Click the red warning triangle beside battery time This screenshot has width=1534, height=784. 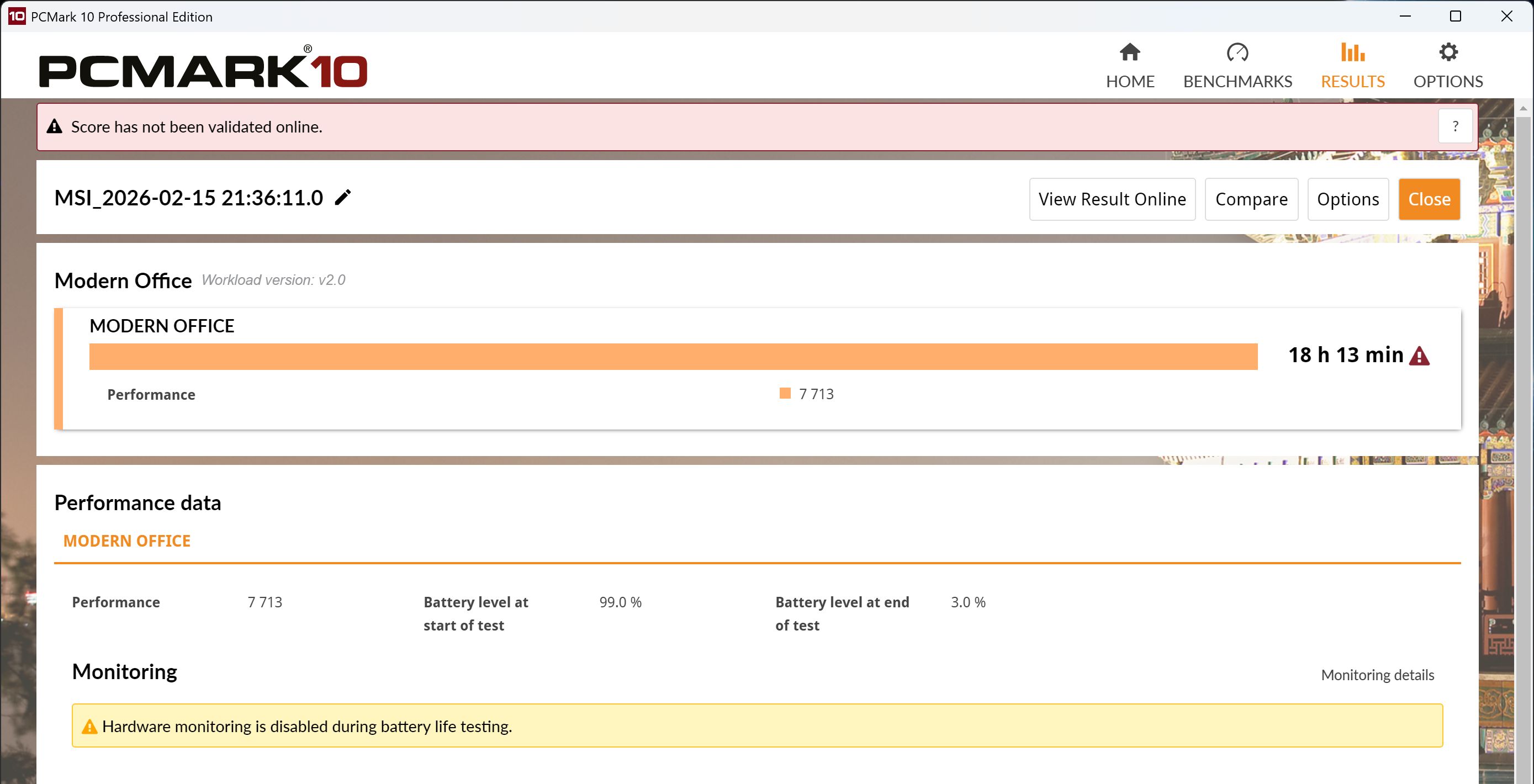click(x=1420, y=356)
